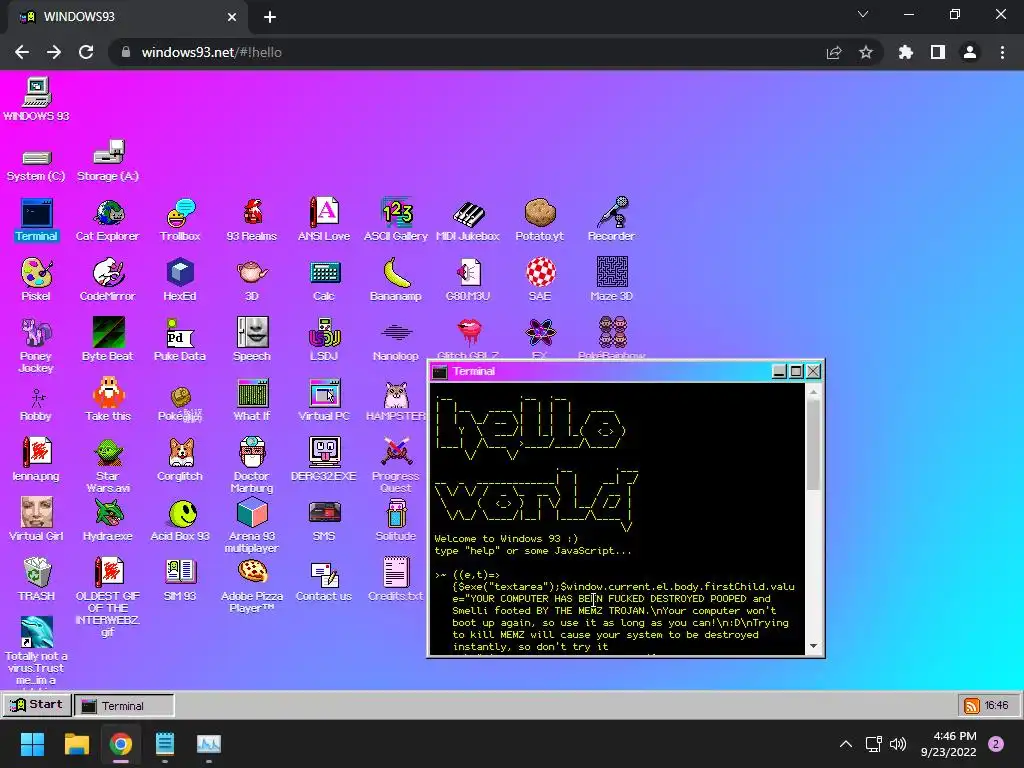Open the LSDJ icon
1024x768 pixels.
324,332
